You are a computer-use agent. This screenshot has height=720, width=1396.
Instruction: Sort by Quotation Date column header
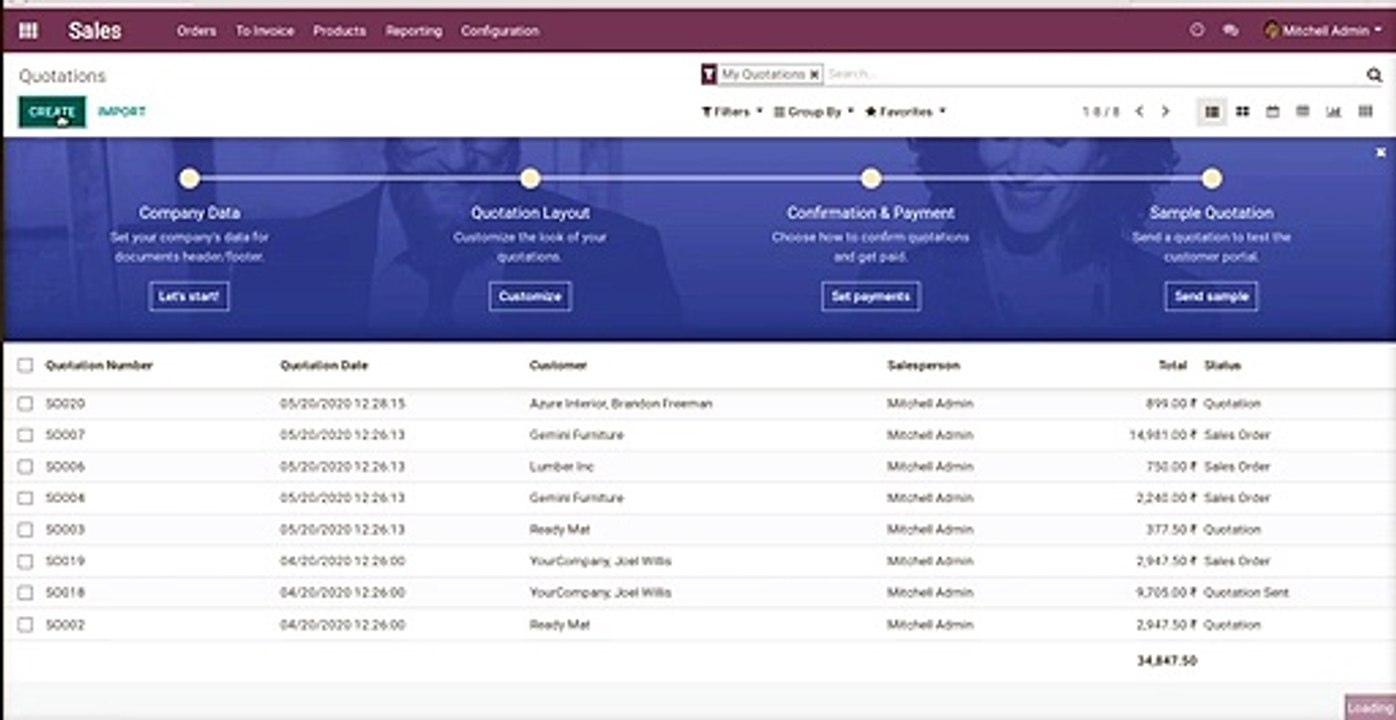324,366
